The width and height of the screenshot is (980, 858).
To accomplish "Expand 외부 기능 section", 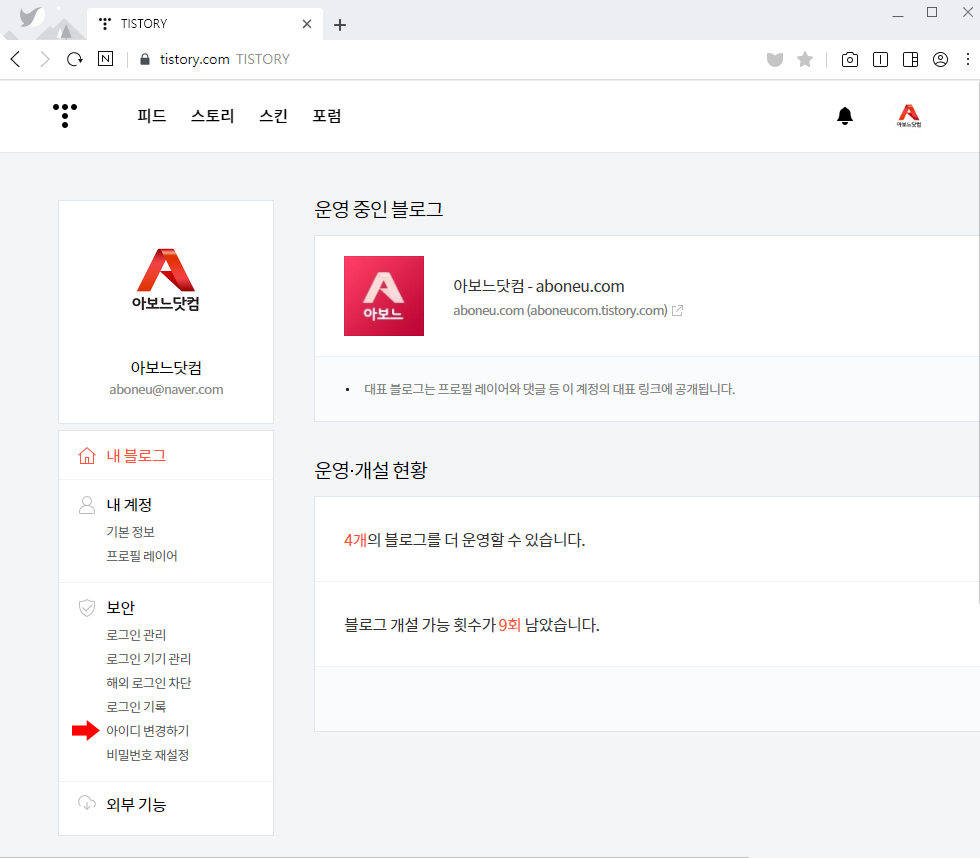I will click(x=136, y=804).
